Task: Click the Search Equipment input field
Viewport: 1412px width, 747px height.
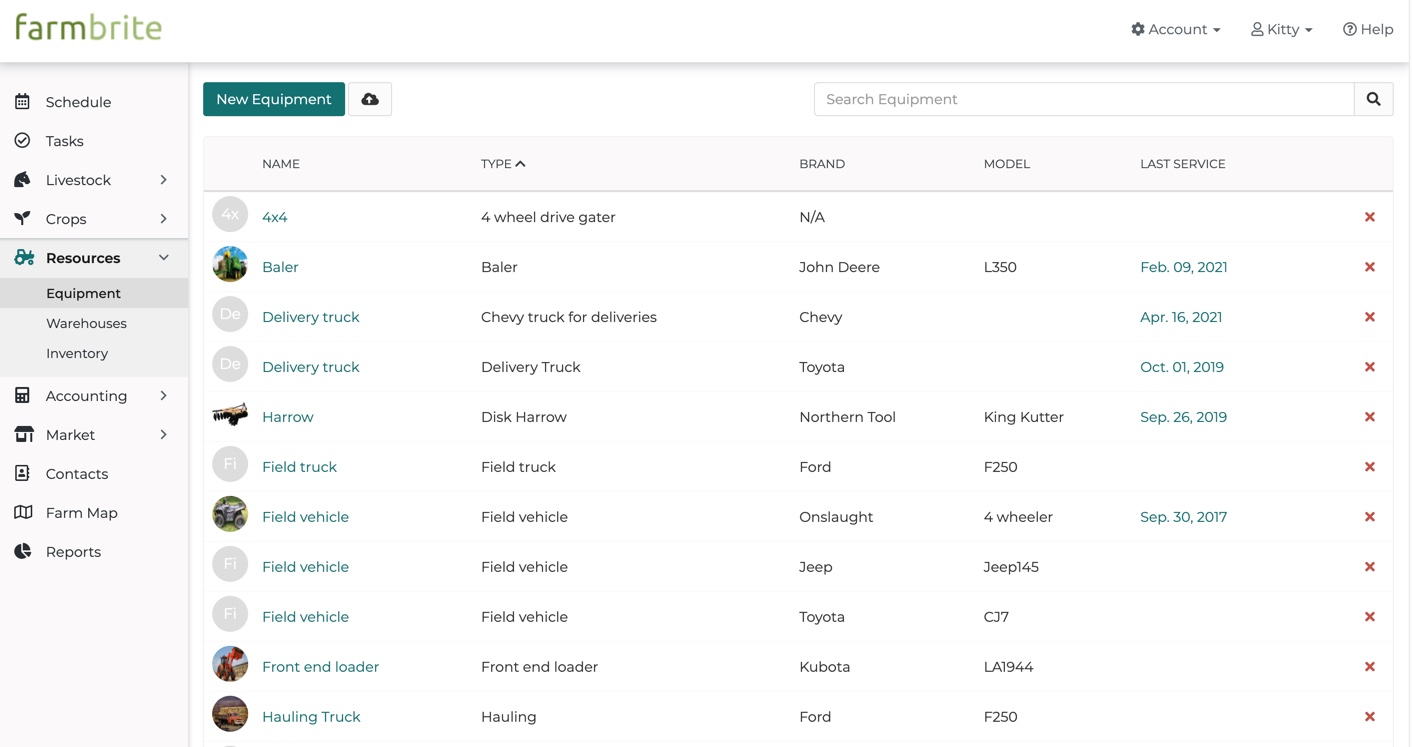Action: 1083,99
